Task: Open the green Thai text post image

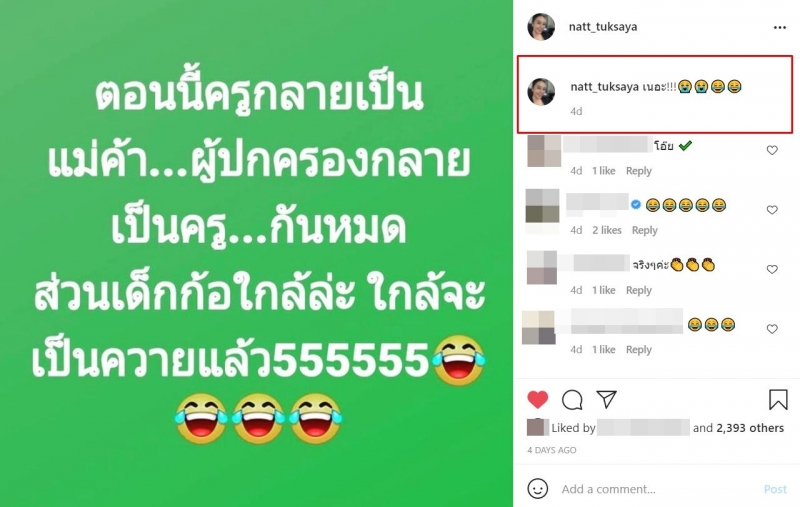Action: pyautogui.click(x=256, y=254)
